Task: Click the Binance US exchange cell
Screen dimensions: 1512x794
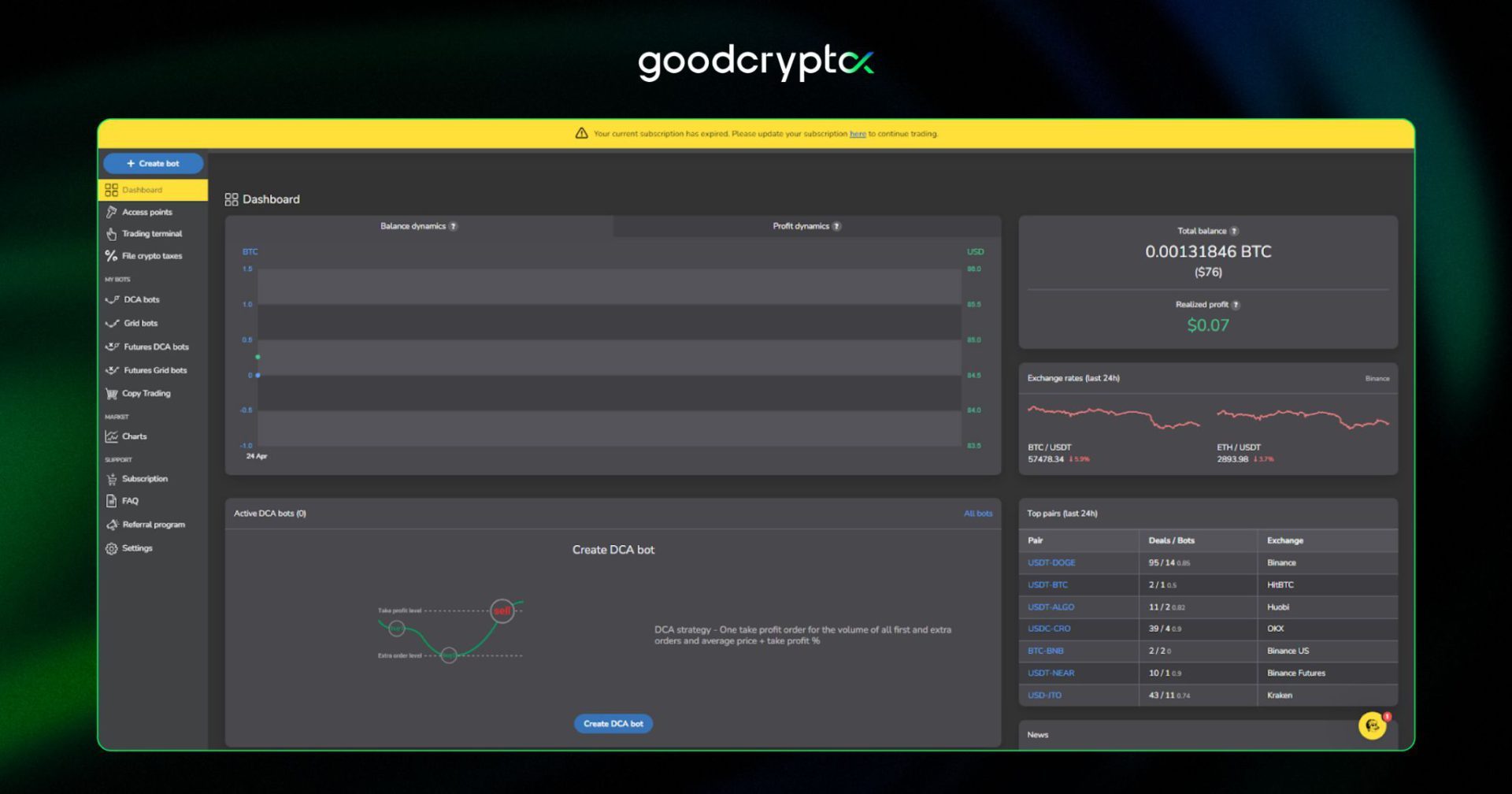Action: click(1288, 651)
